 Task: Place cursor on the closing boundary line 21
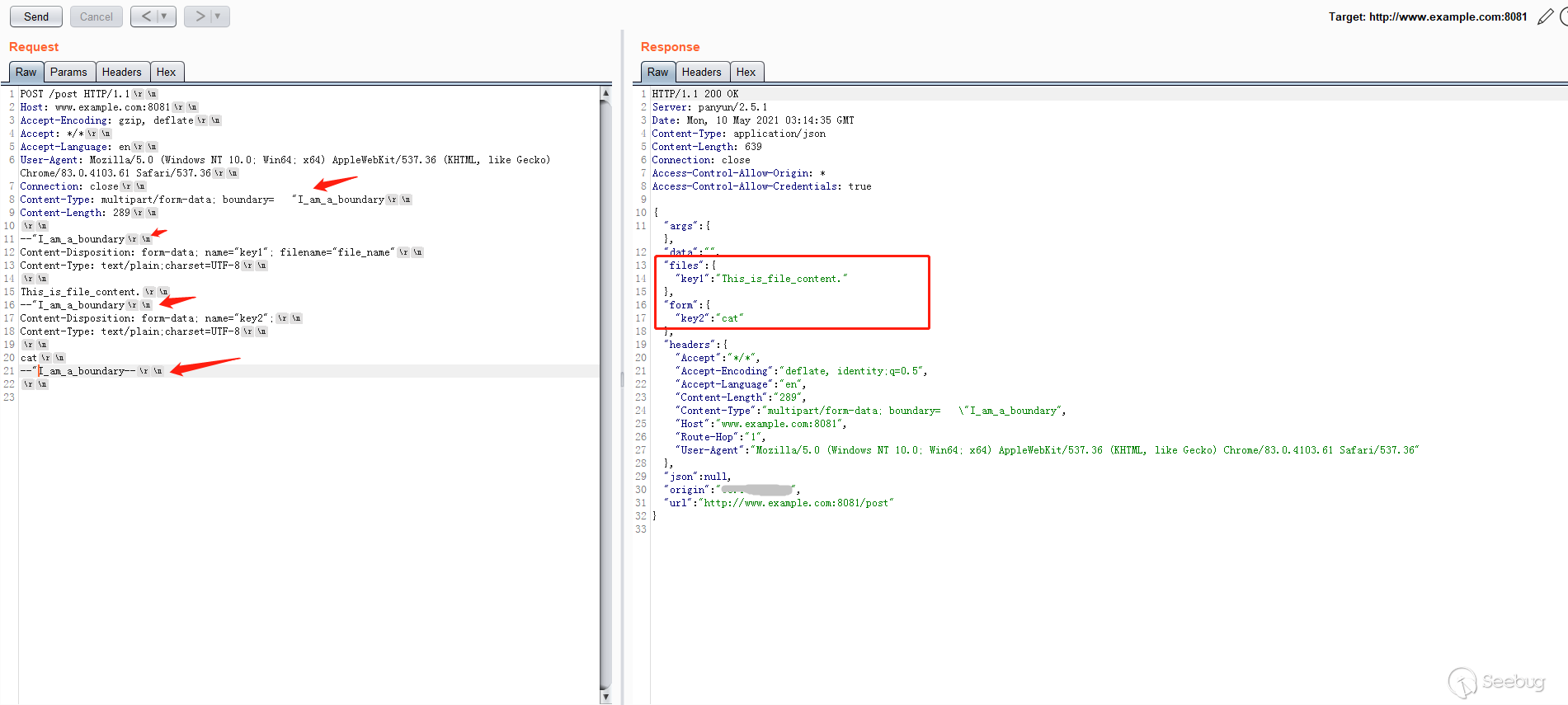(x=82, y=371)
